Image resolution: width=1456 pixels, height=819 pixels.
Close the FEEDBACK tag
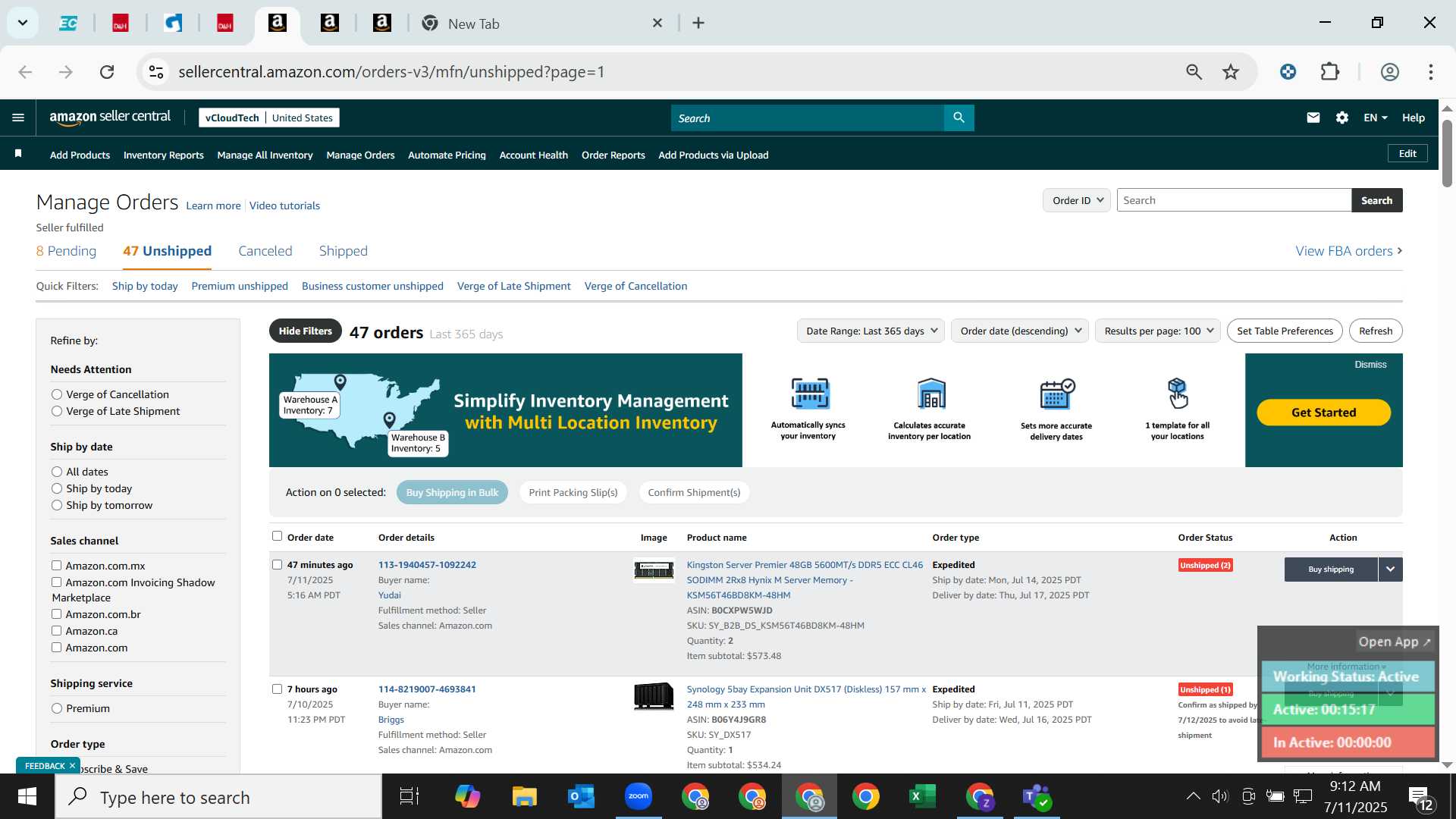point(72,766)
